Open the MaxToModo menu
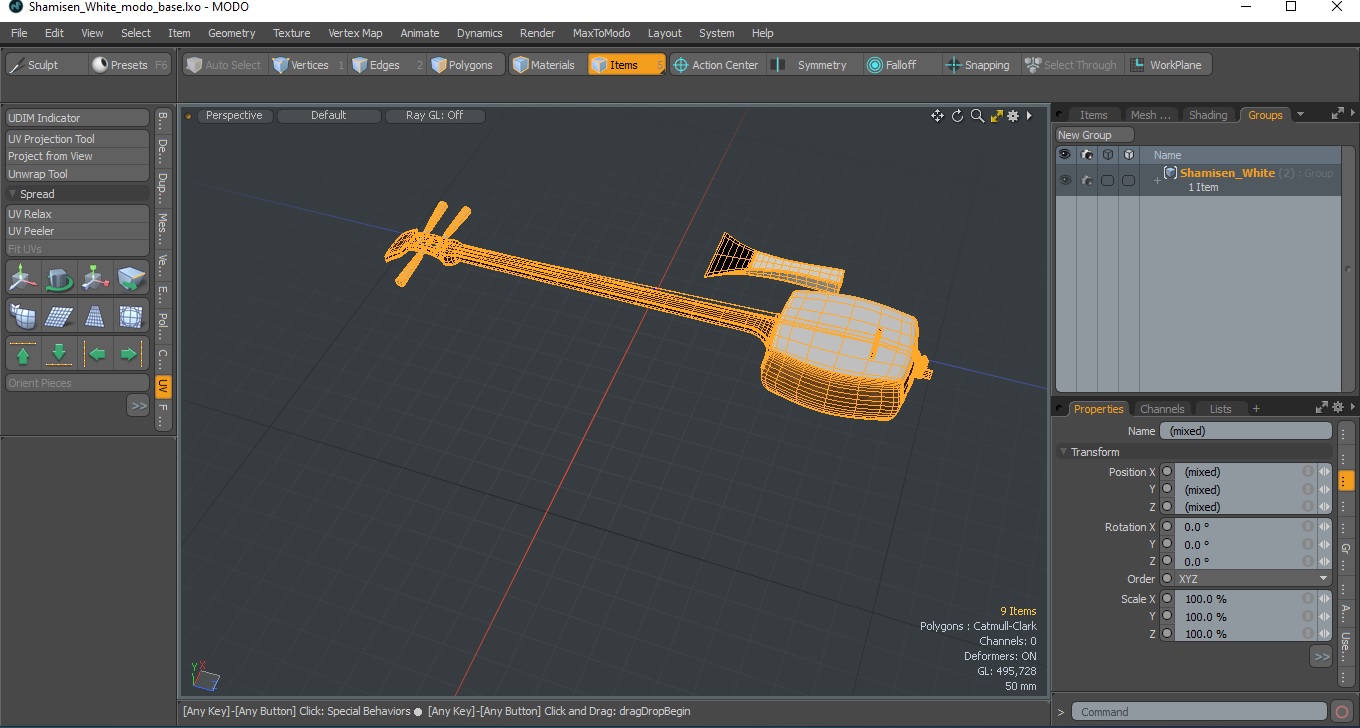 point(601,33)
